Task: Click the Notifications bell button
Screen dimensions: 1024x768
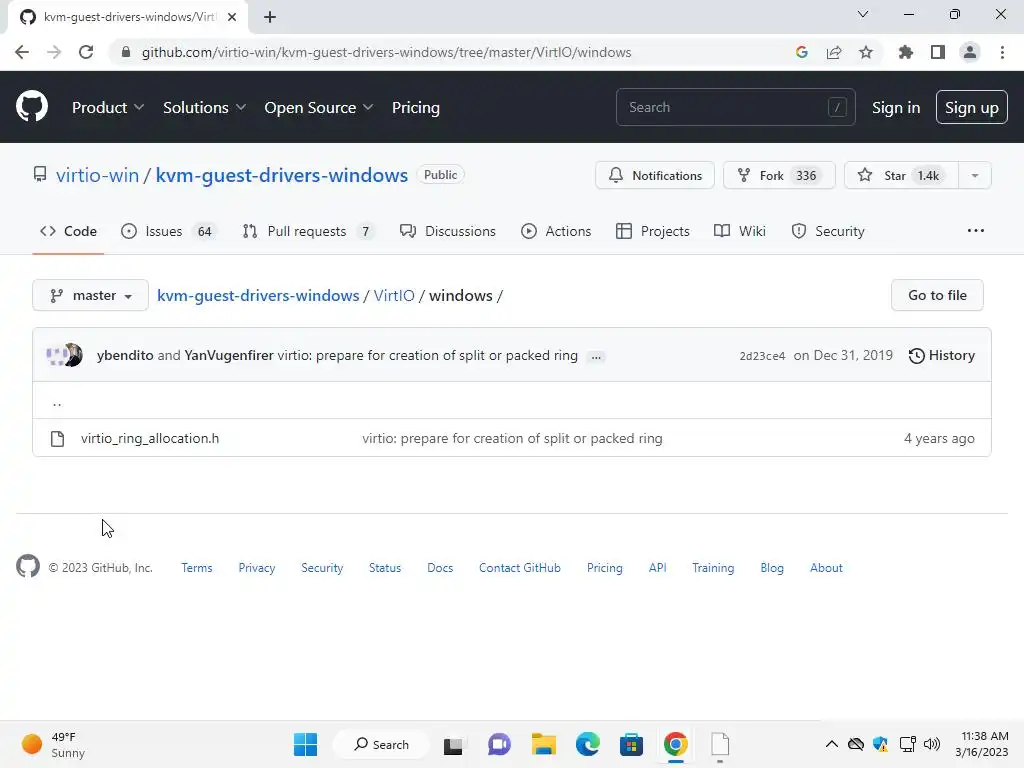Action: (x=654, y=175)
